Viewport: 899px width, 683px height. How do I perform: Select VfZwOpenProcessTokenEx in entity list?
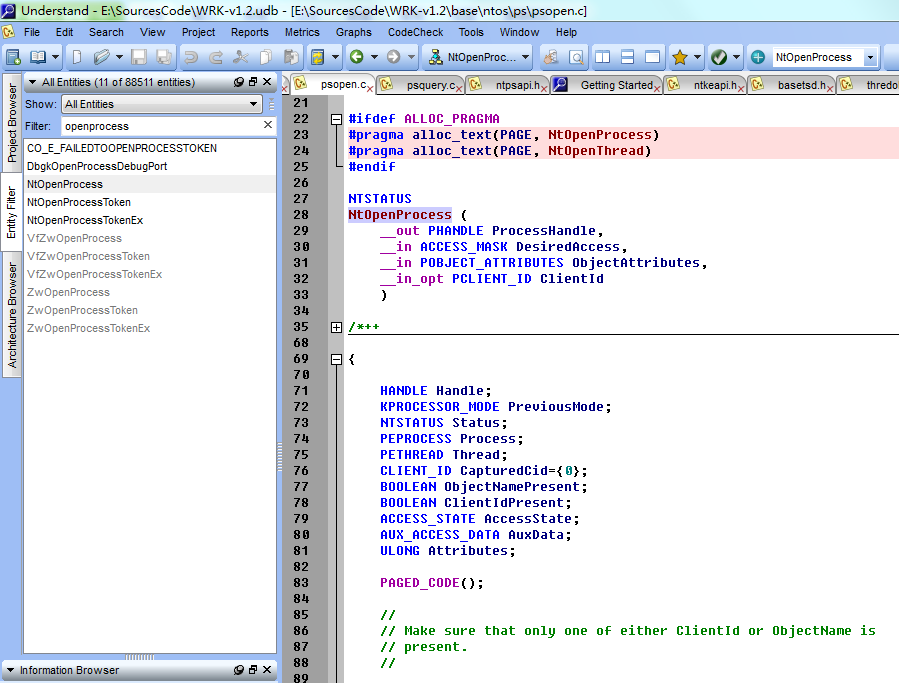[x=94, y=274]
